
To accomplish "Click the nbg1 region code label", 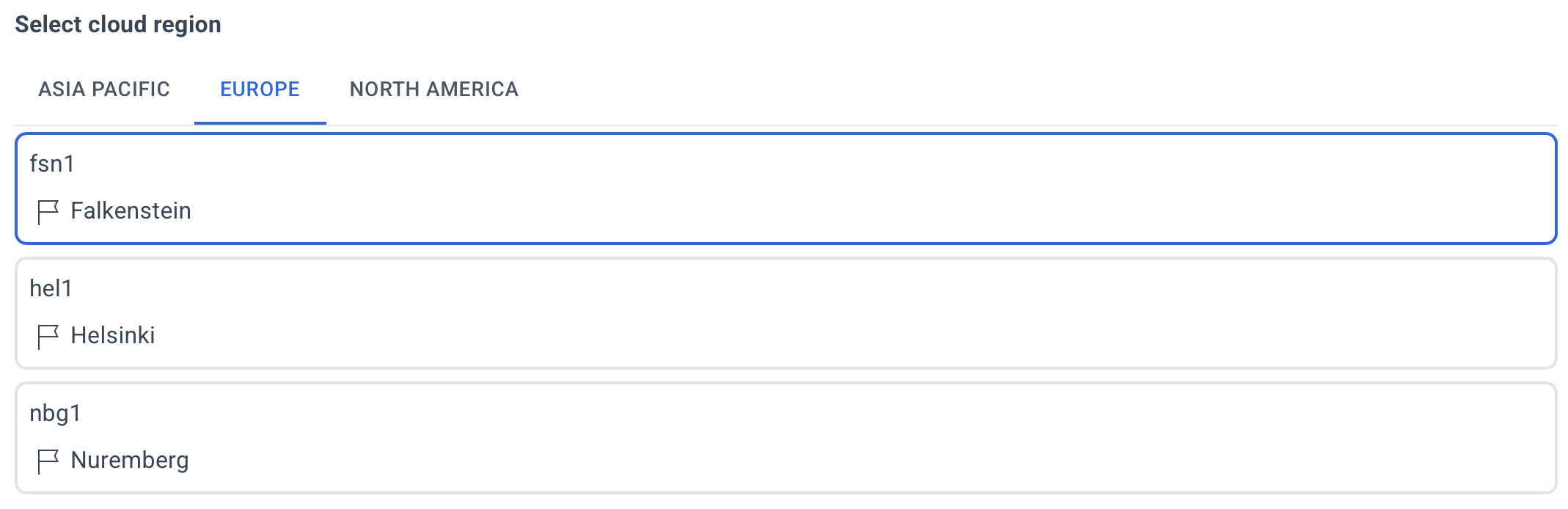I will (x=55, y=414).
